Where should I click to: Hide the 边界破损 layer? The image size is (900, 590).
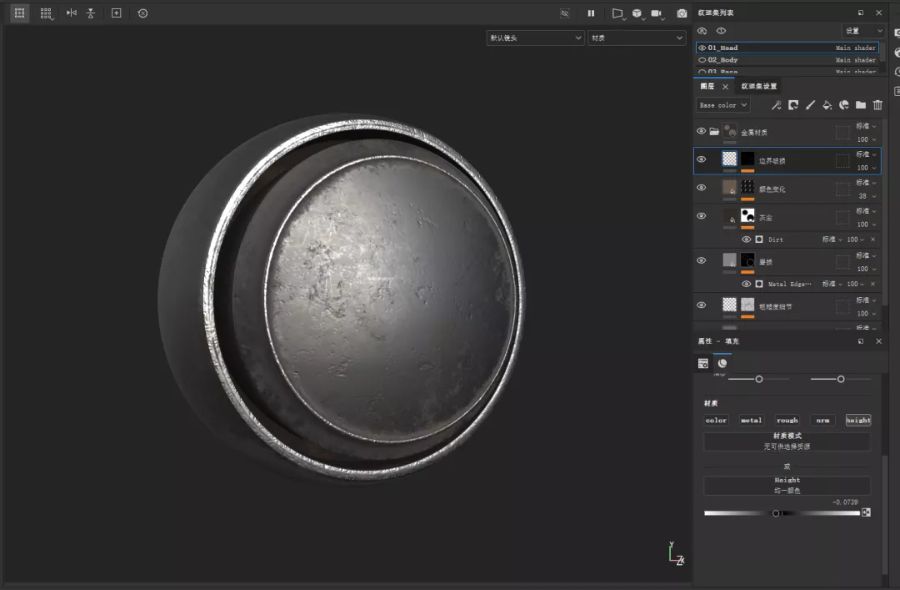pos(701,160)
